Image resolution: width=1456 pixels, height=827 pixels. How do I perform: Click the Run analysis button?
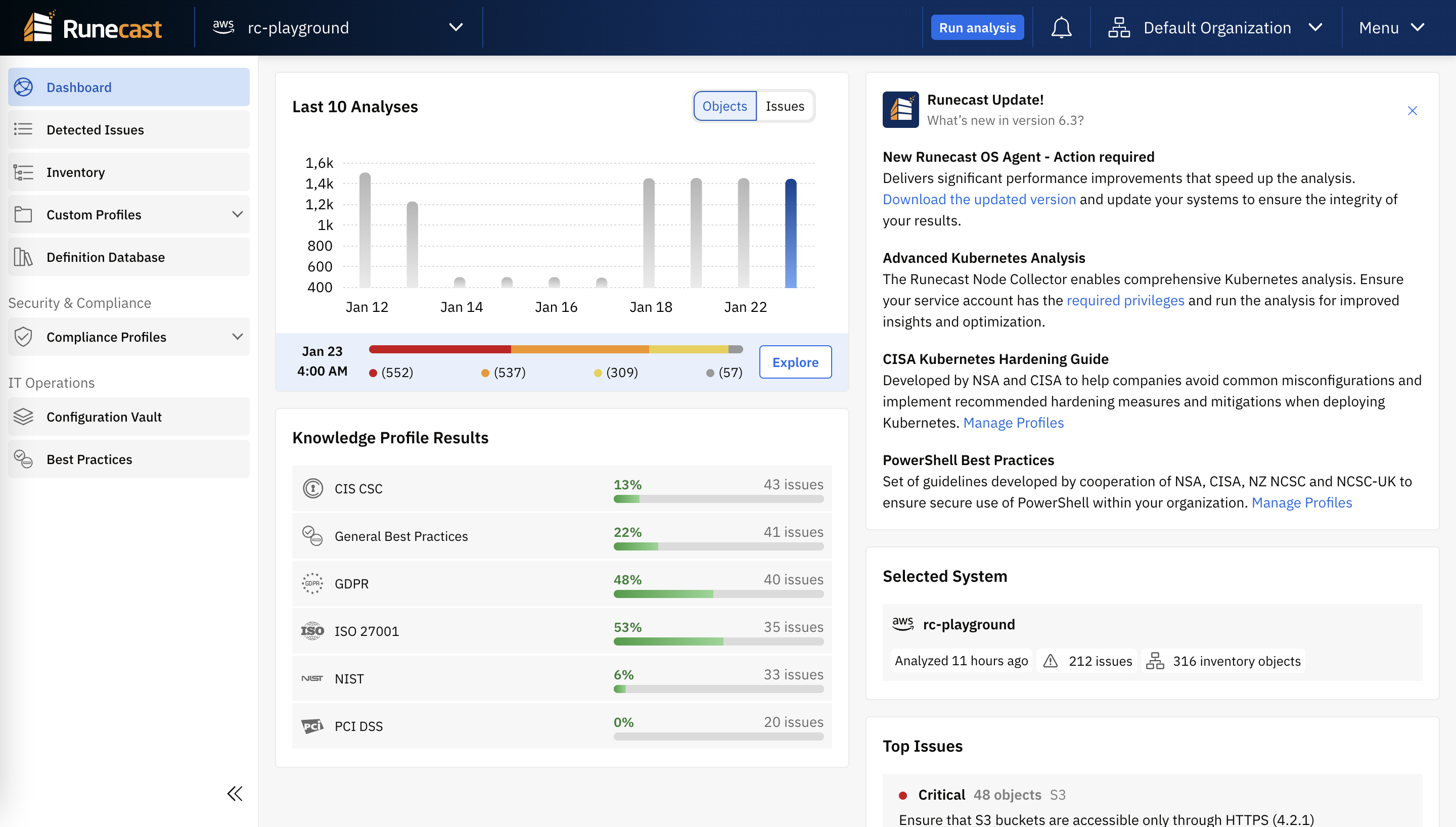click(x=977, y=27)
